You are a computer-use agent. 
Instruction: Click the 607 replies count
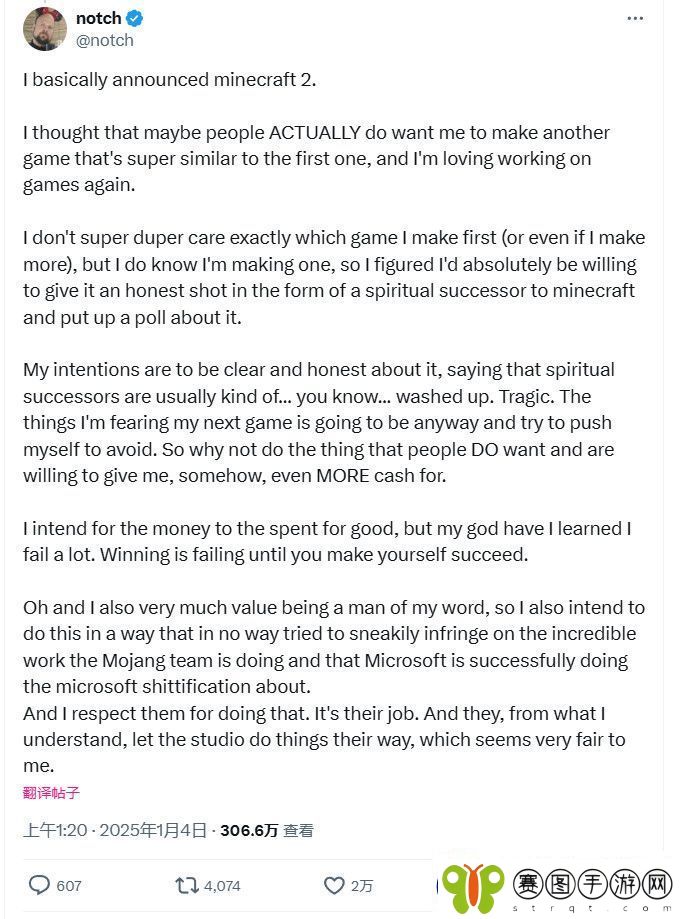69,886
